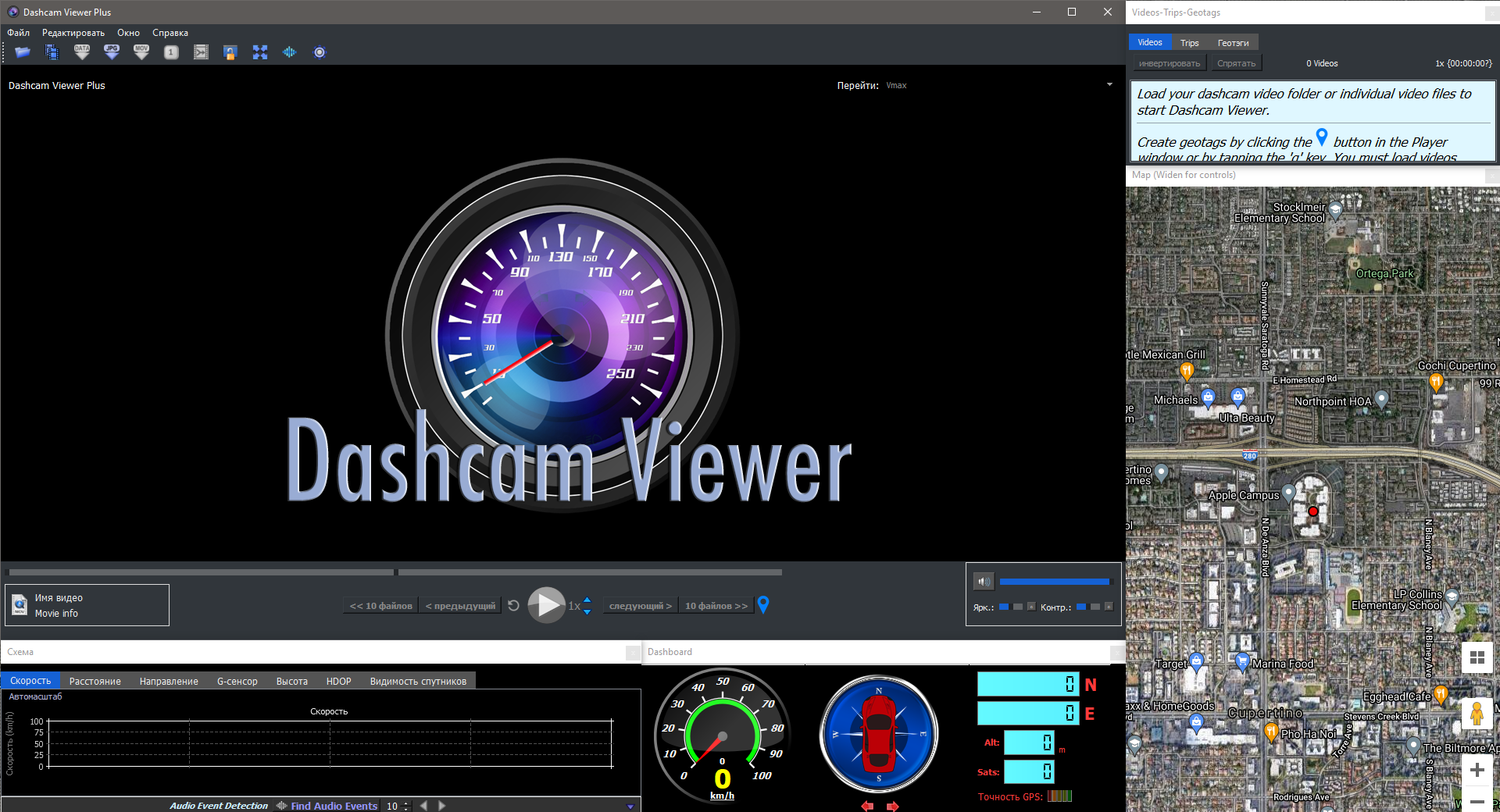Click the multiple film clips toolbar icon
Viewport: 1500px width, 812px height.
coord(52,52)
